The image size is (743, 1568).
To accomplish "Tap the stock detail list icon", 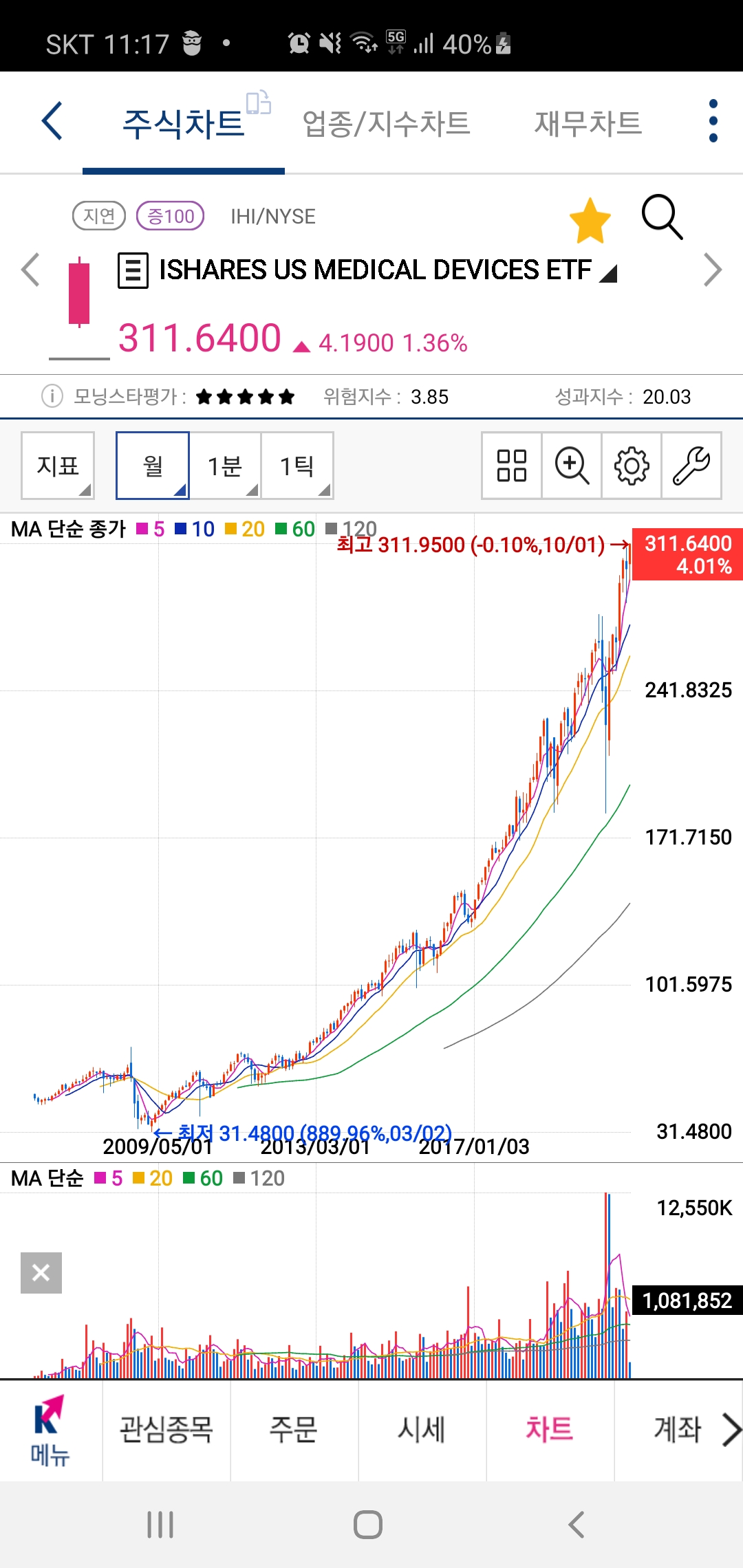I will pyautogui.click(x=133, y=270).
